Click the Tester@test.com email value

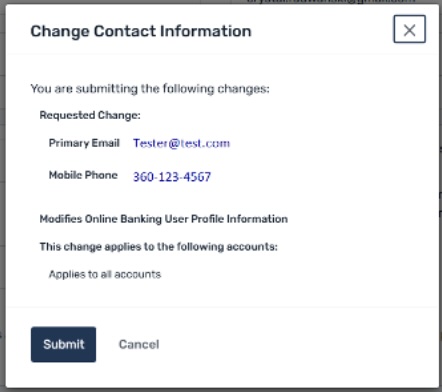coord(181,143)
